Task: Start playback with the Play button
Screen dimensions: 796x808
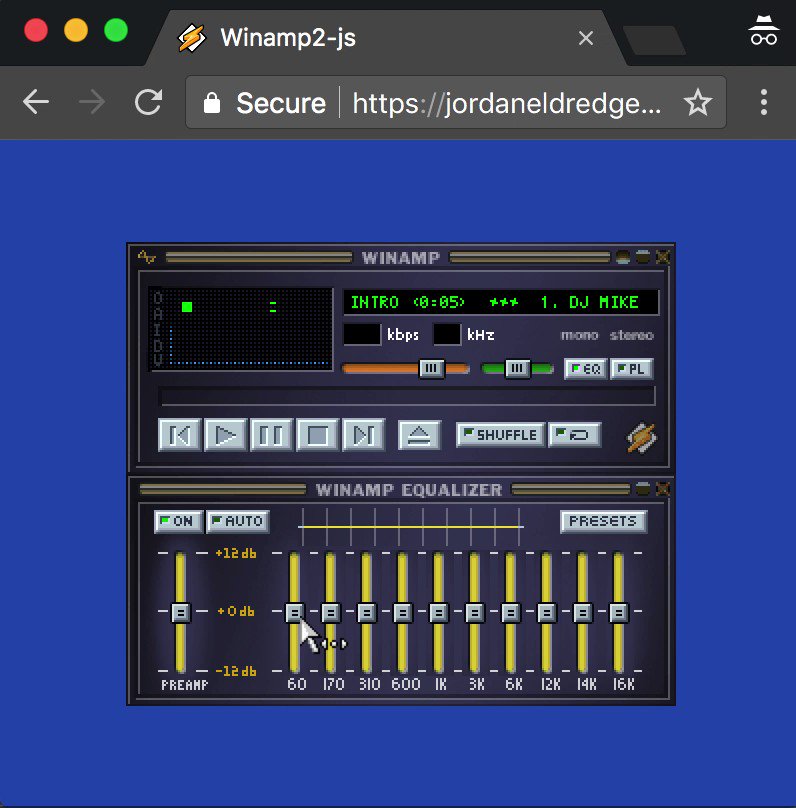Action: 225,435
